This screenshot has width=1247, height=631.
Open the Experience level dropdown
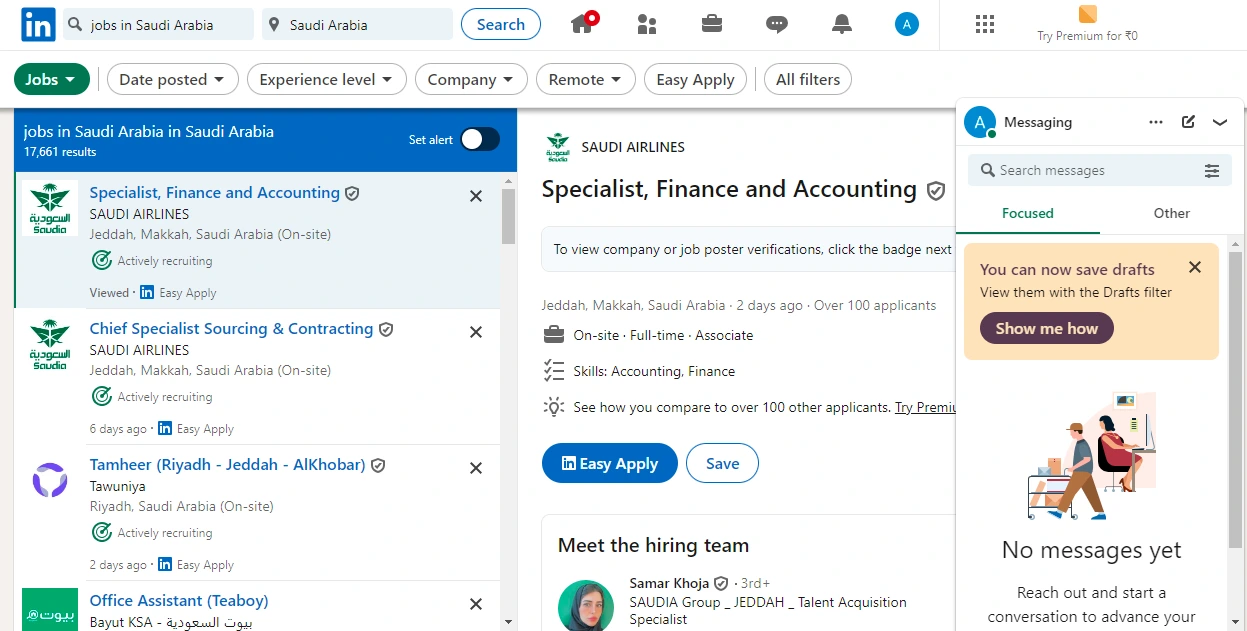(x=327, y=79)
